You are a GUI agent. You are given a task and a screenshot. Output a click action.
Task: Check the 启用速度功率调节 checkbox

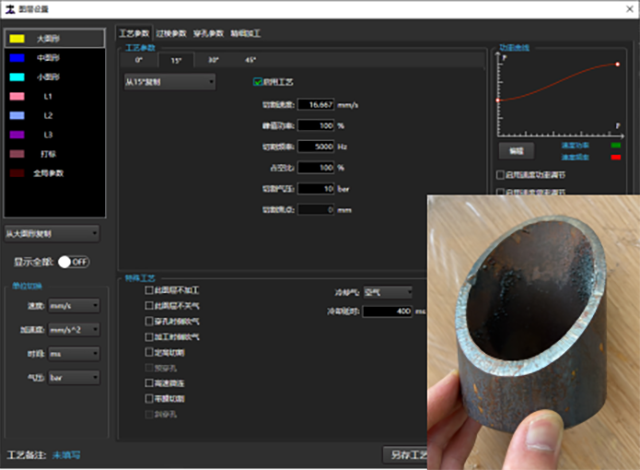pos(501,174)
